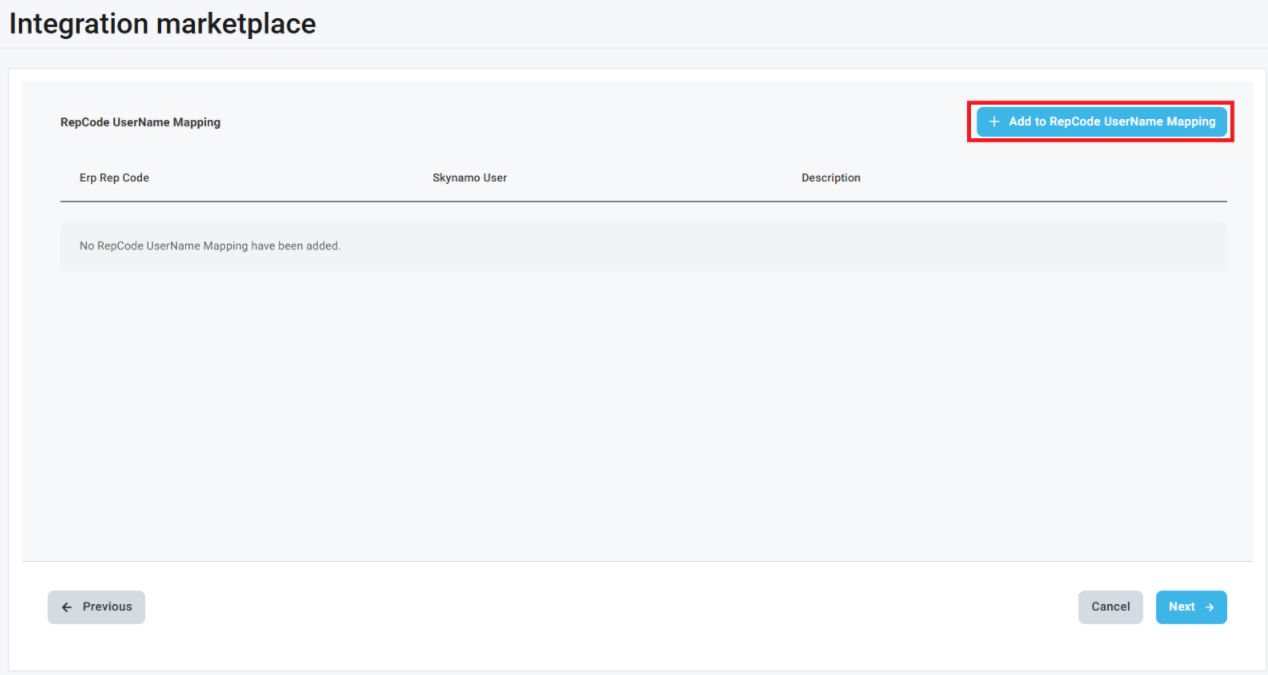Cancel the integration setup
The width and height of the screenshot is (1268, 675).
(1110, 607)
